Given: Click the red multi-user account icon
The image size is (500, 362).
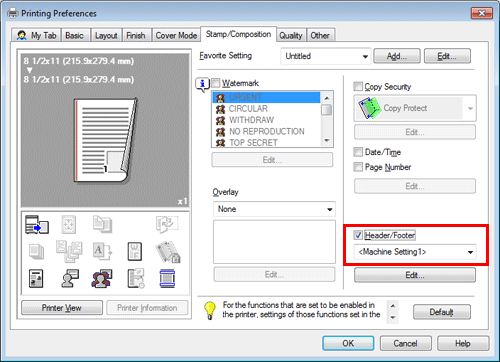Looking at the screenshot, I should pos(102,279).
